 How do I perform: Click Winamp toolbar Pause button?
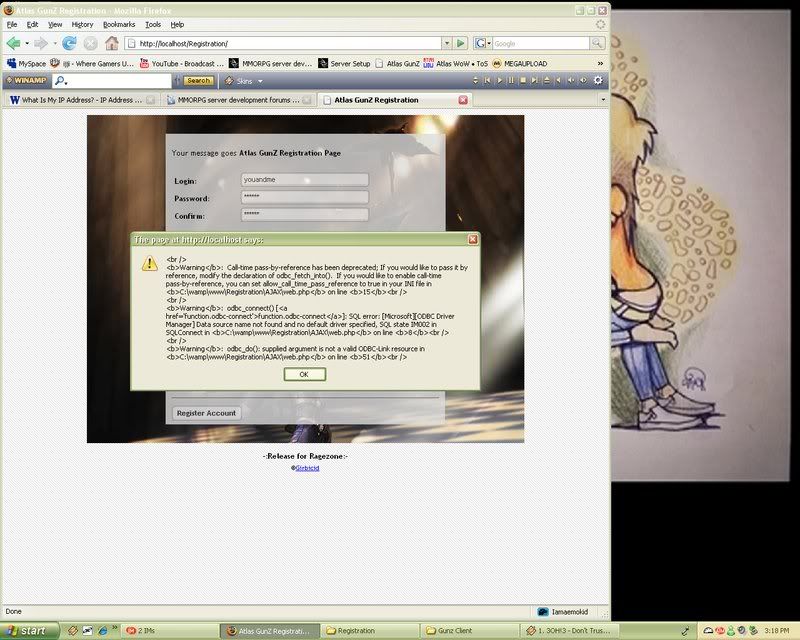511,81
